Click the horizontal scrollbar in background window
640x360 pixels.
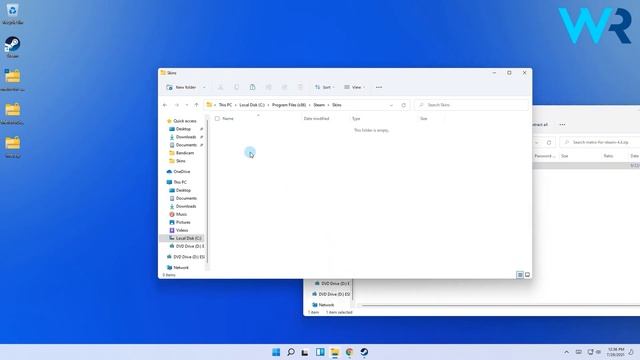pyautogui.click(x=500, y=305)
